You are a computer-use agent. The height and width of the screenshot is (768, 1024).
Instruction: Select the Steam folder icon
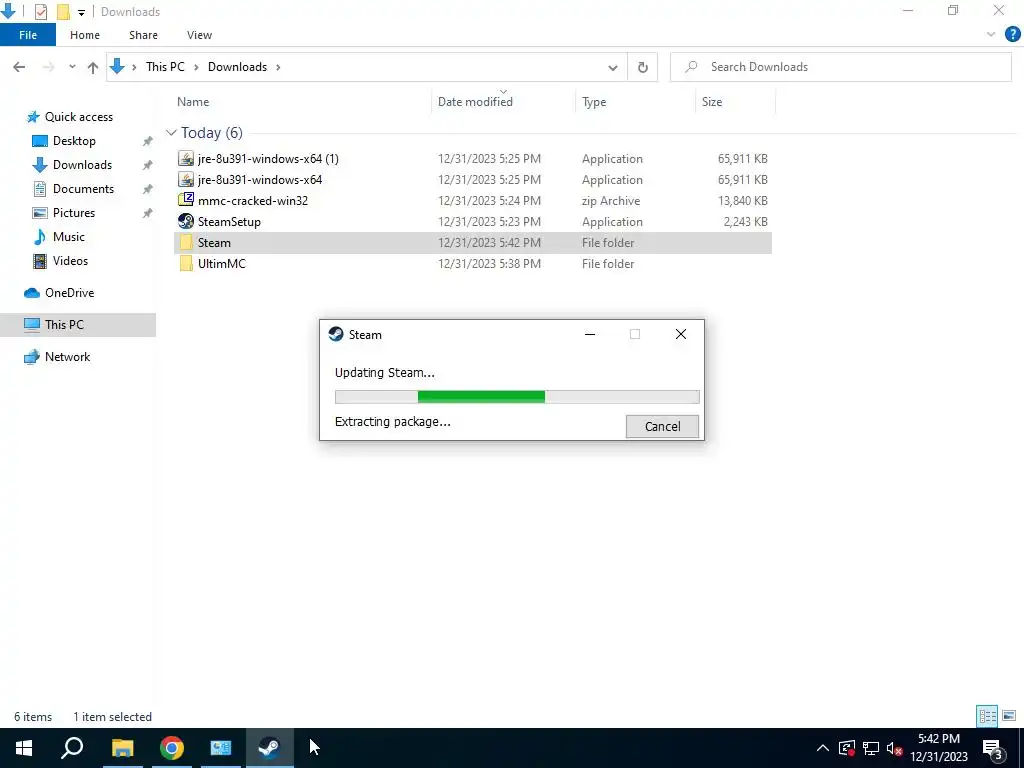186,242
